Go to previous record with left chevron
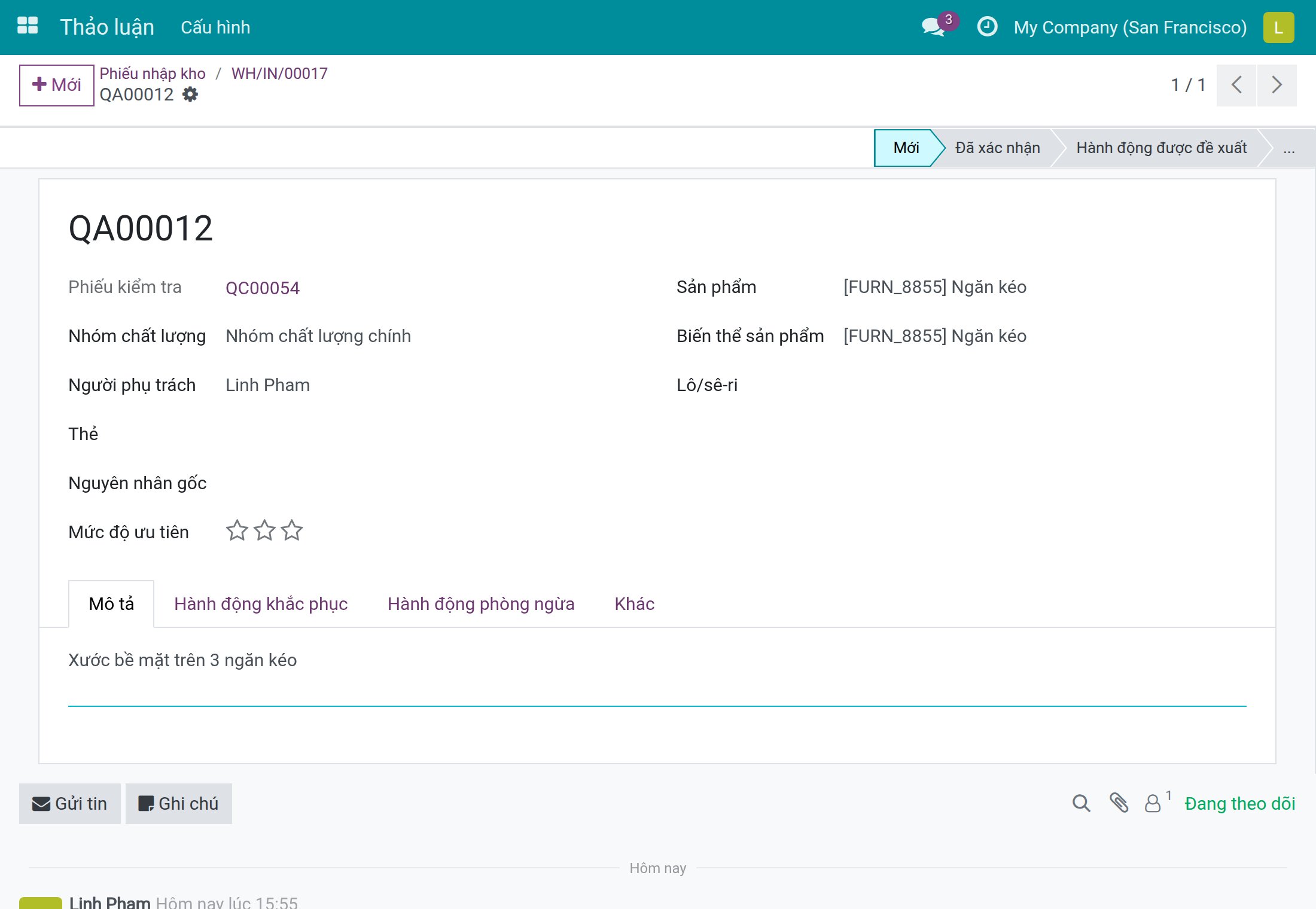This screenshot has width=1316, height=909. tap(1236, 85)
